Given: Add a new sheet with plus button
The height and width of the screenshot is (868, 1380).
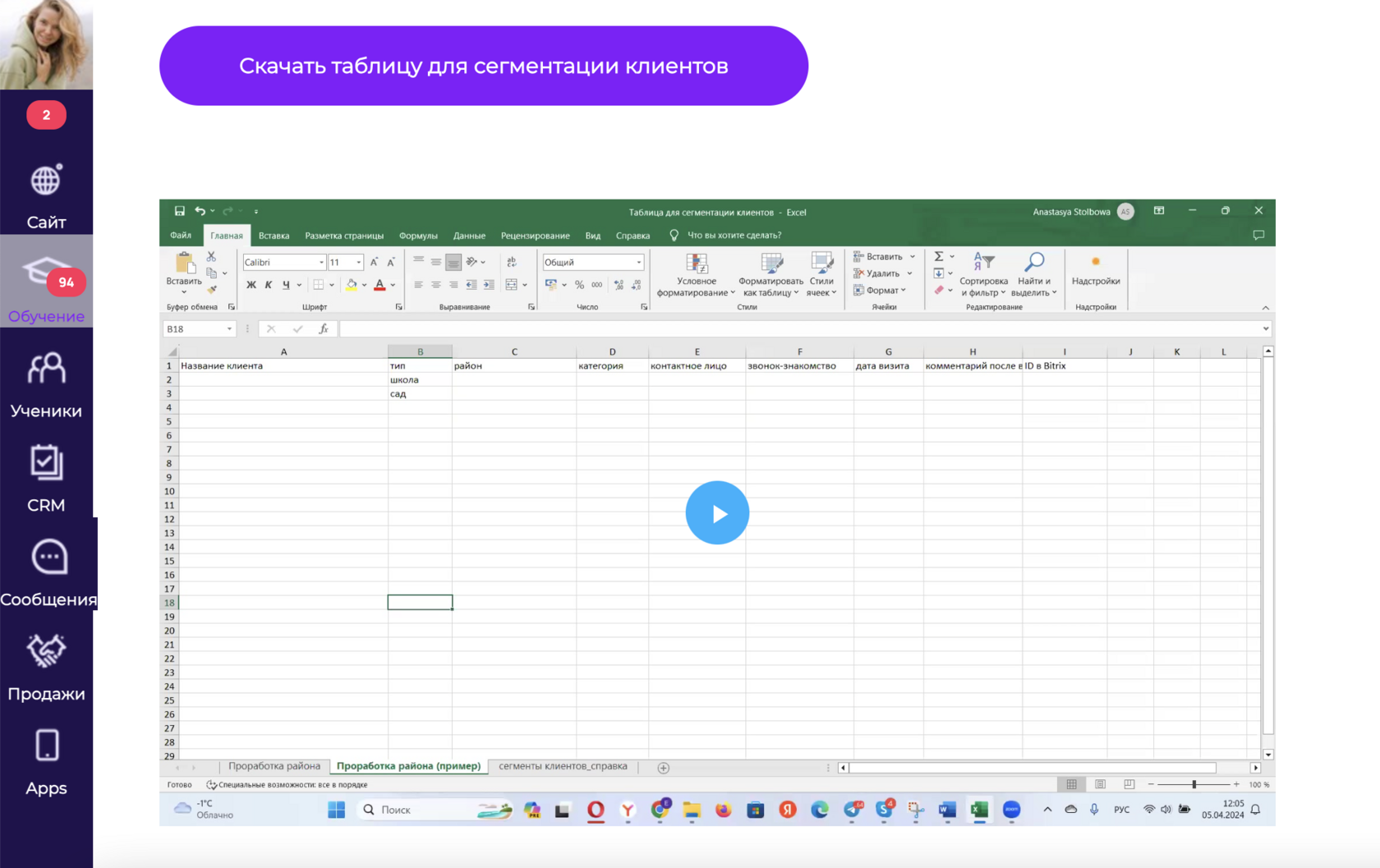Looking at the screenshot, I should pyautogui.click(x=664, y=768).
